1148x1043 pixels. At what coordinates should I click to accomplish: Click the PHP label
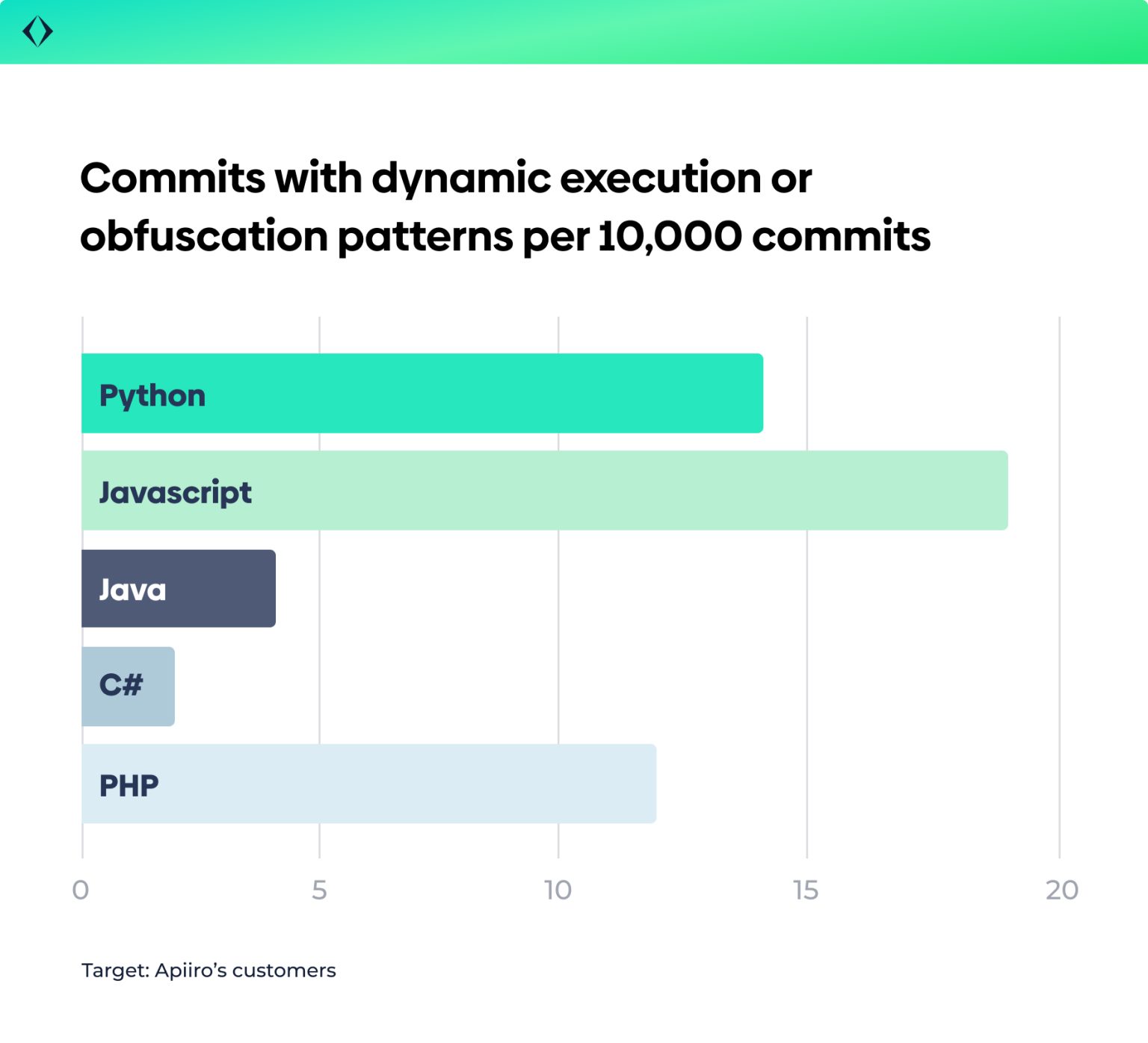pos(129,785)
